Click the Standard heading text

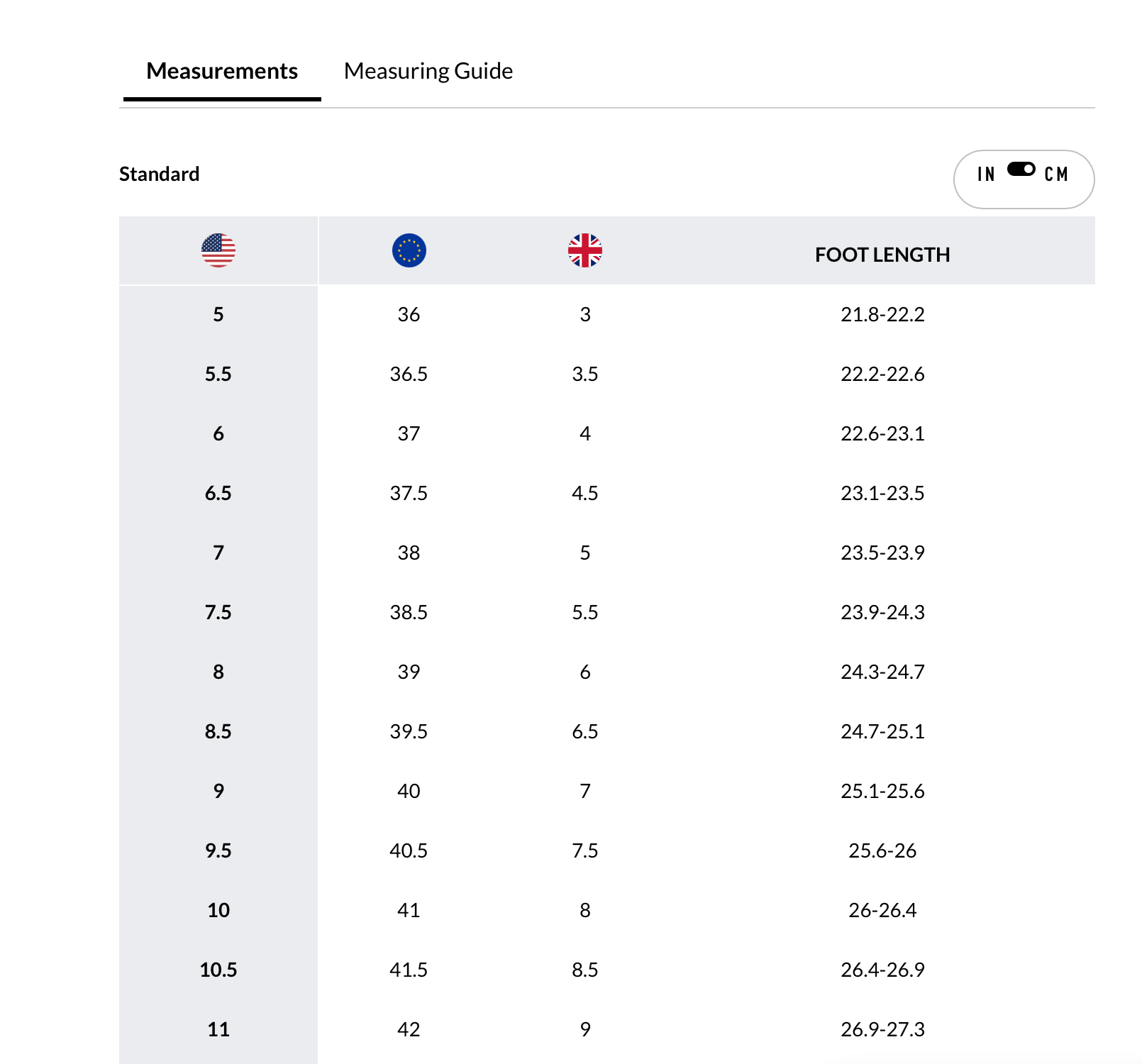(160, 174)
